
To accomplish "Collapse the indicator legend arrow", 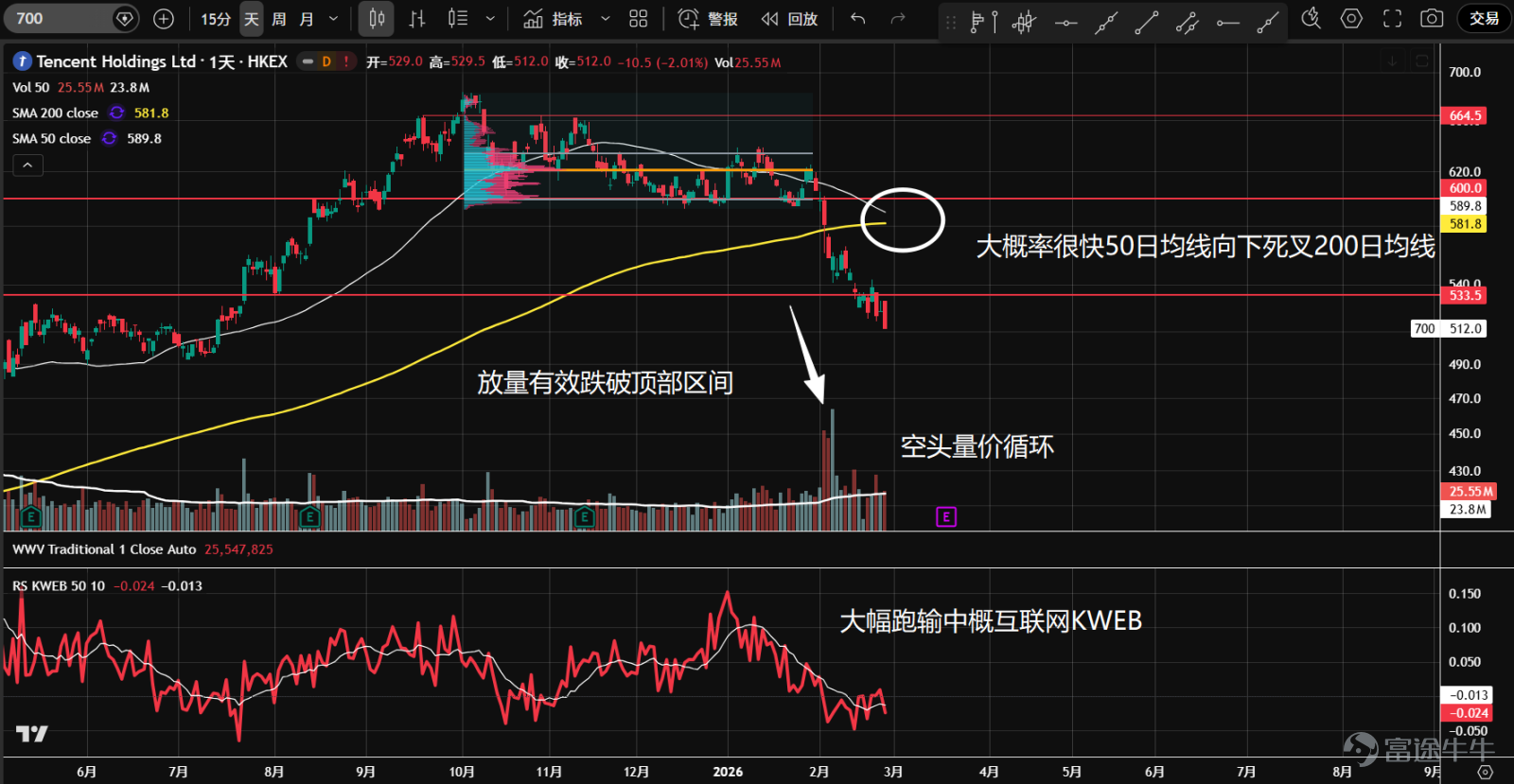I will (x=27, y=166).
